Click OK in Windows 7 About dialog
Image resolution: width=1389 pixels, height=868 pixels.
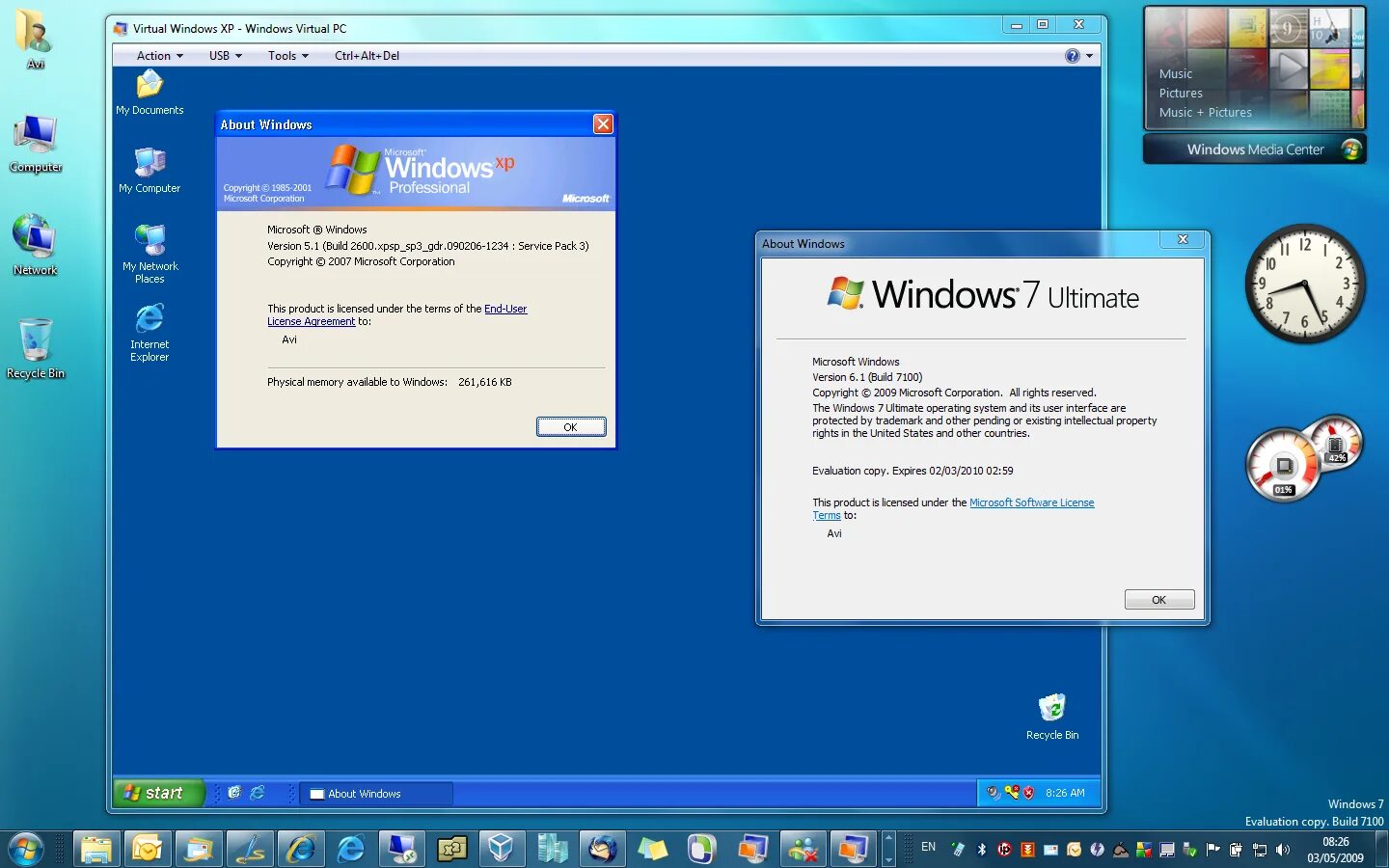point(1159,600)
